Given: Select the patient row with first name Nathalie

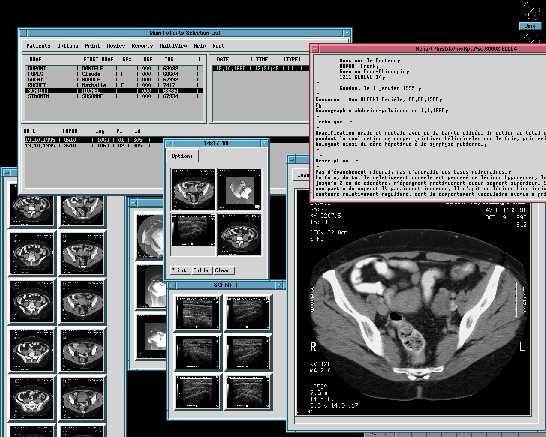Looking at the screenshot, I should pos(114,85).
